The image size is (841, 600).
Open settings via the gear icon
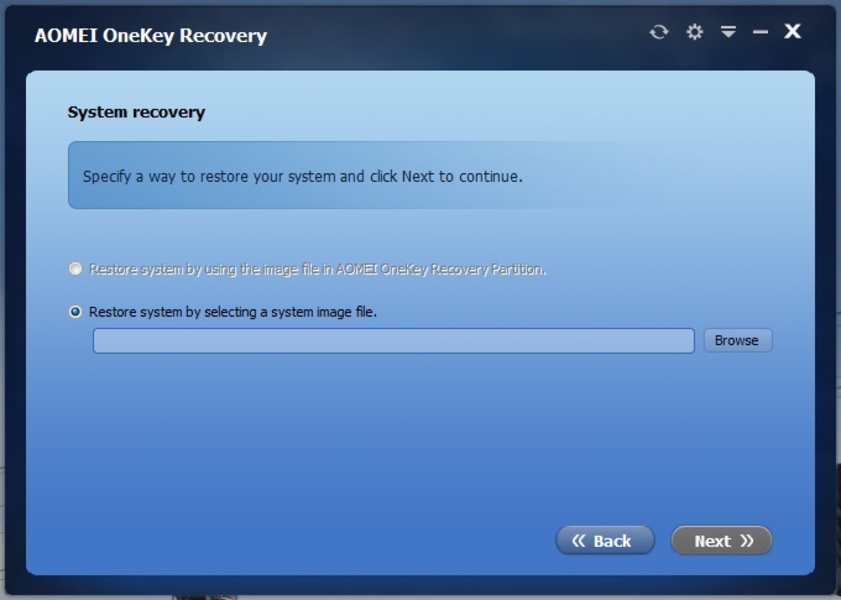(695, 32)
